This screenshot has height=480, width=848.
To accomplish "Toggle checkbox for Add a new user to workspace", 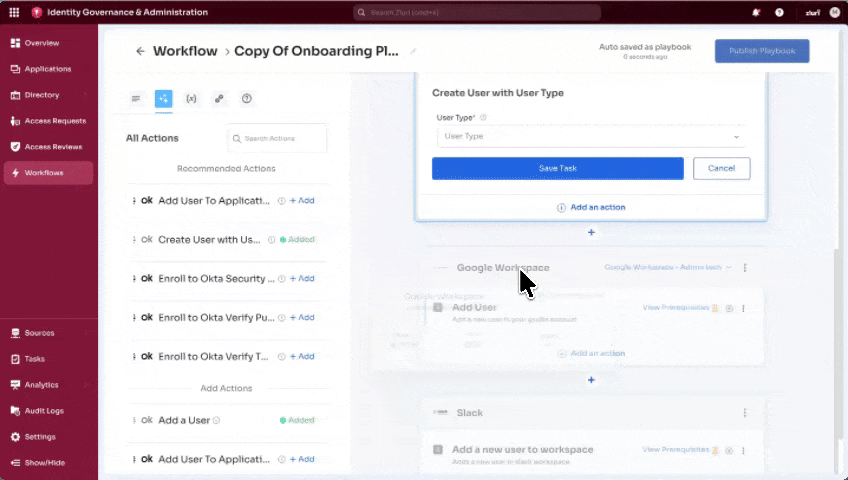I will [x=438, y=449].
